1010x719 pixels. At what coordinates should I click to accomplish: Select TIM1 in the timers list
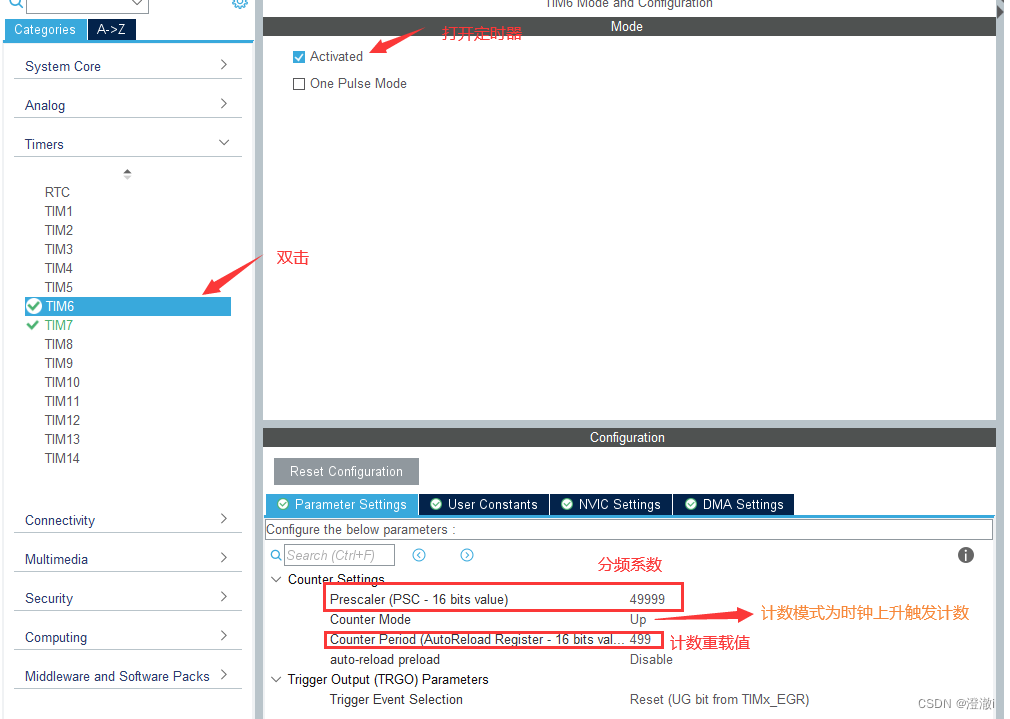59,211
